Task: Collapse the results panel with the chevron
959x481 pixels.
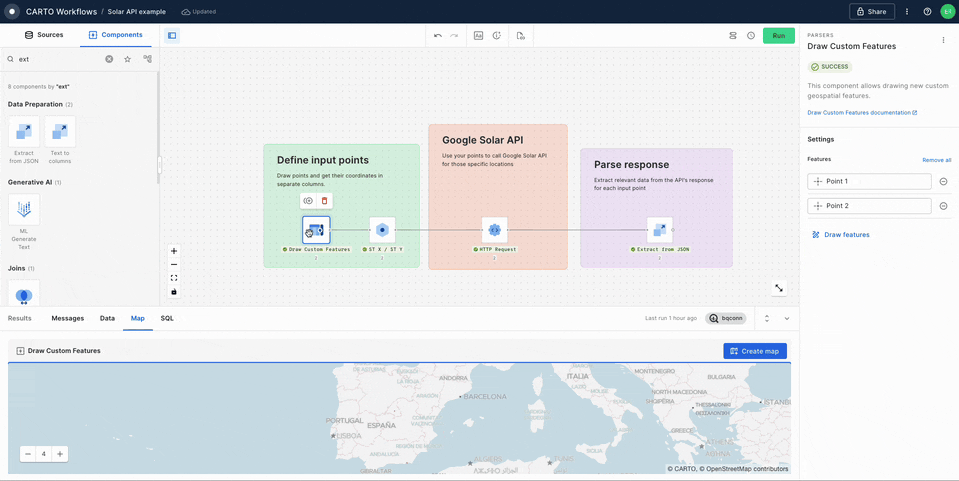Action: click(787, 318)
